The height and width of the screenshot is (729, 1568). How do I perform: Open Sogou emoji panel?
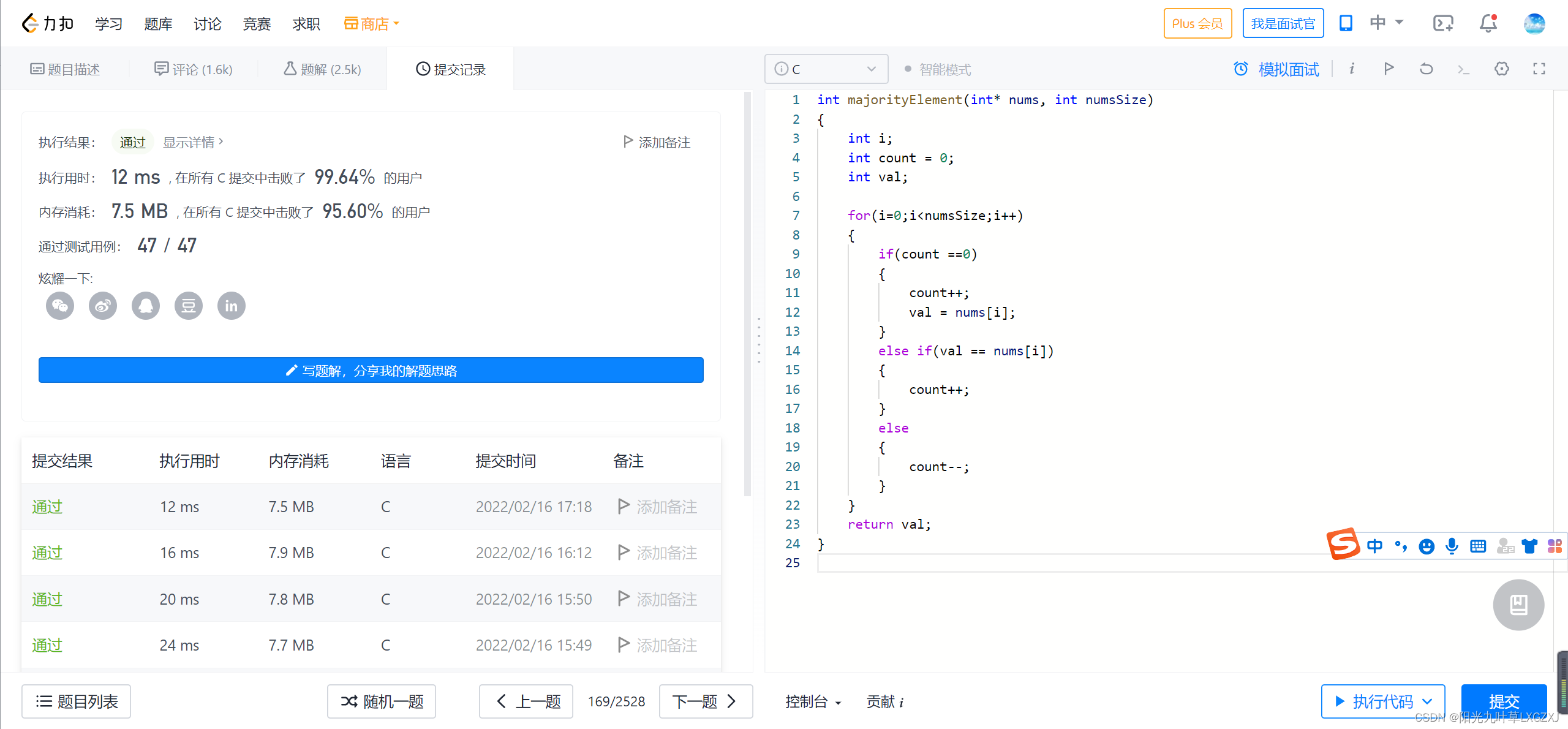[1427, 546]
